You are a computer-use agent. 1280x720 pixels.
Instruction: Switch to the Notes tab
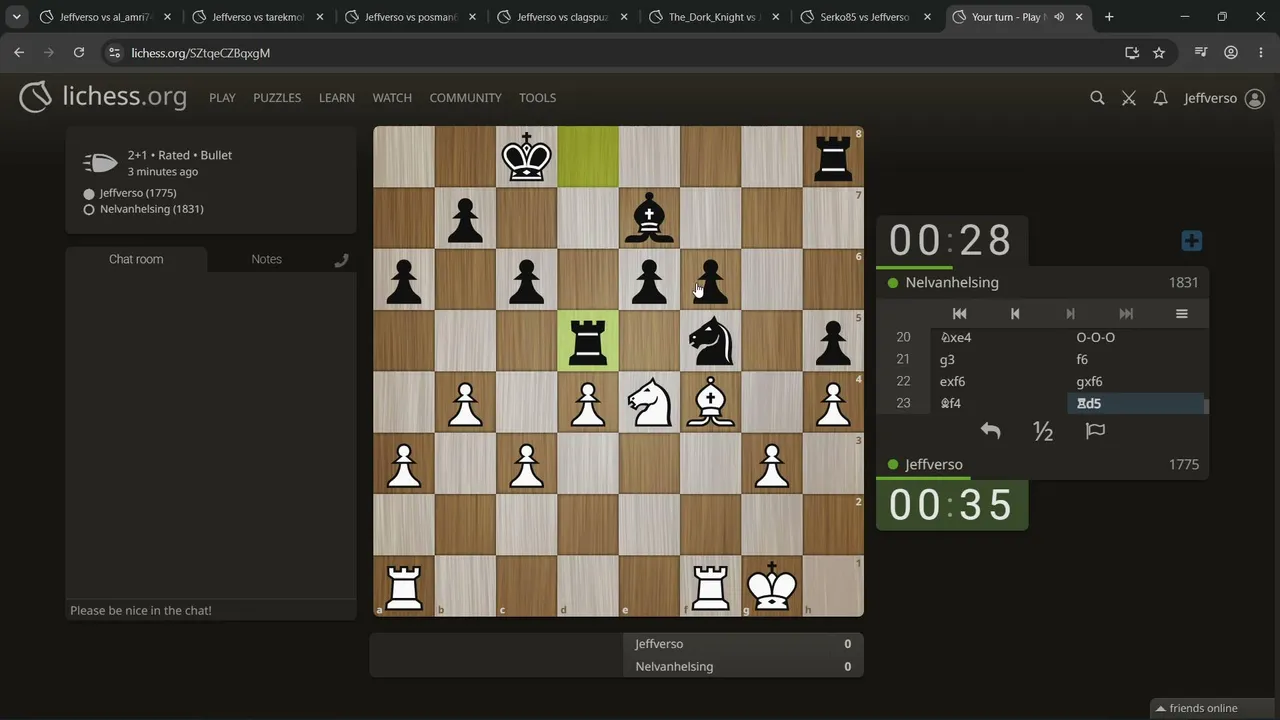(x=266, y=259)
